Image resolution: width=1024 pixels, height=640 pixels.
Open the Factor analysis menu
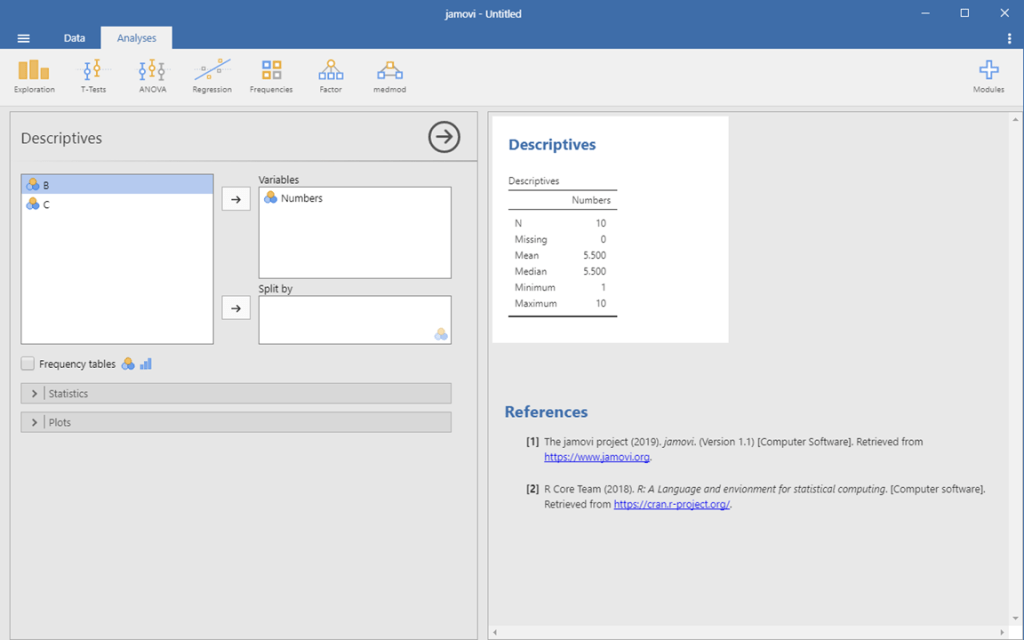(330, 75)
